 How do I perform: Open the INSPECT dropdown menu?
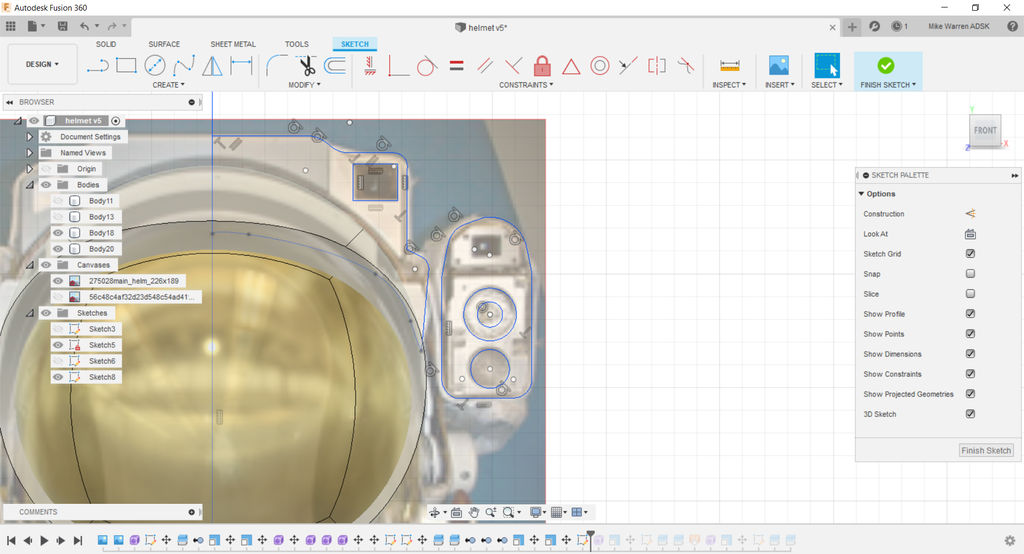click(729, 85)
